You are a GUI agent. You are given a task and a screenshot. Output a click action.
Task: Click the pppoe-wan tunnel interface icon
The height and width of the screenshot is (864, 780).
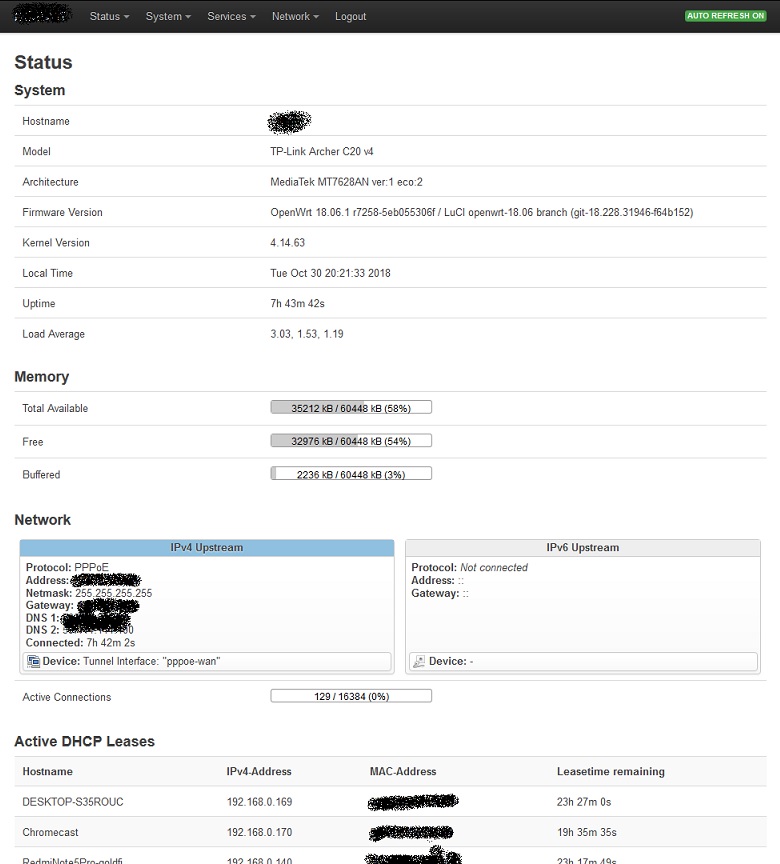(34, 661)
